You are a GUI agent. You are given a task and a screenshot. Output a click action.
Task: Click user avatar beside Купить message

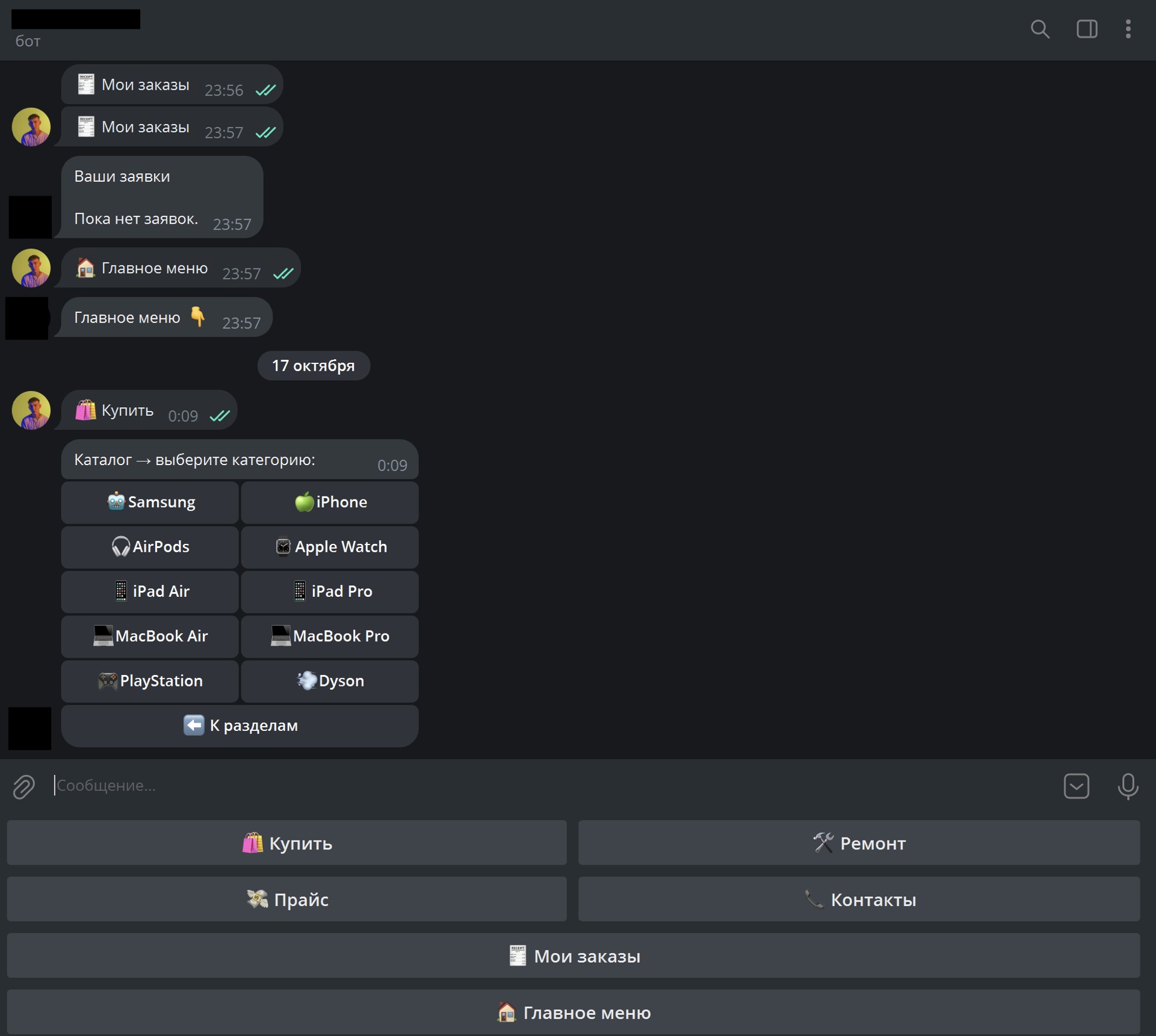(31, 411)
